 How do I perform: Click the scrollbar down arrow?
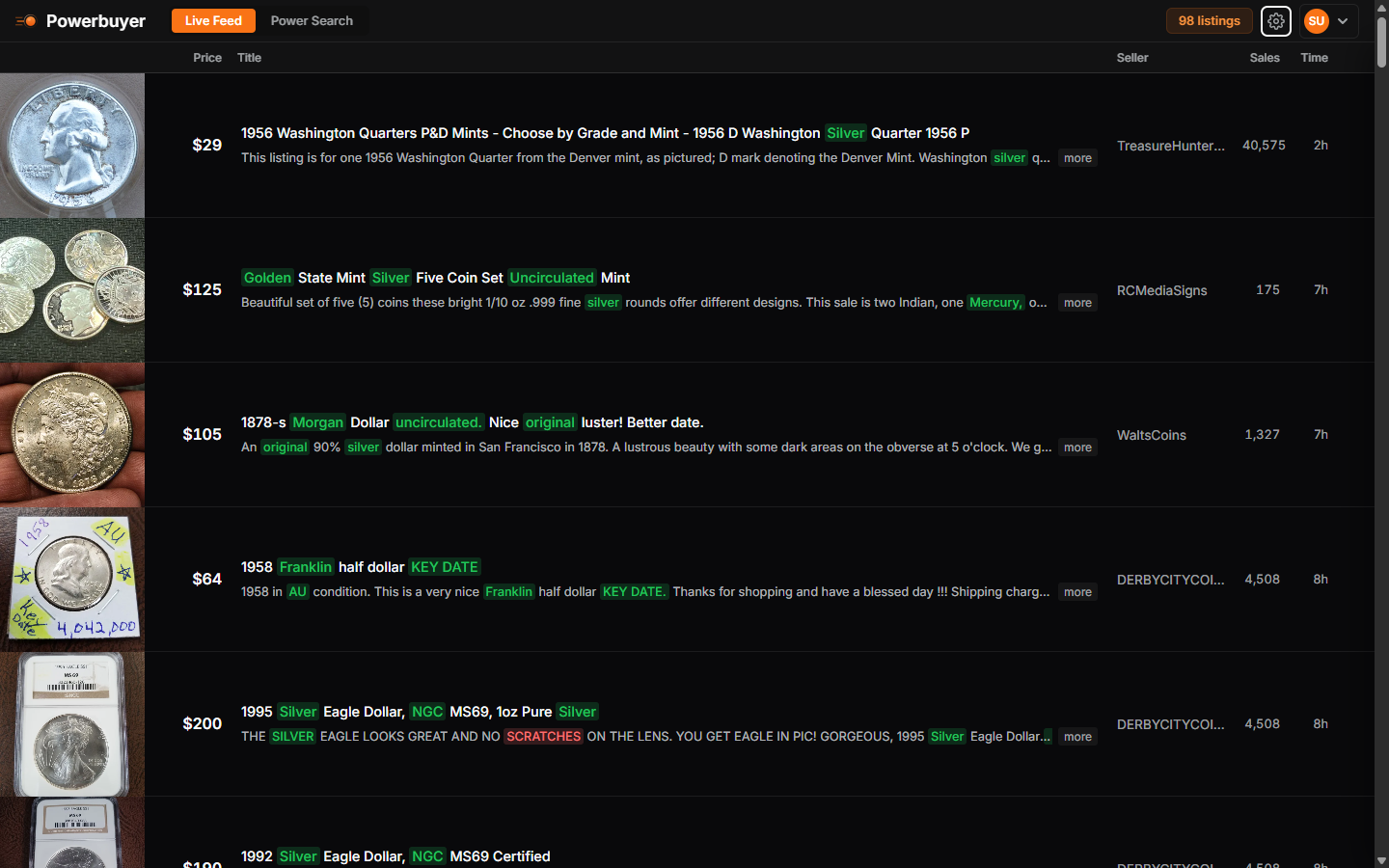coord(1381,860)
